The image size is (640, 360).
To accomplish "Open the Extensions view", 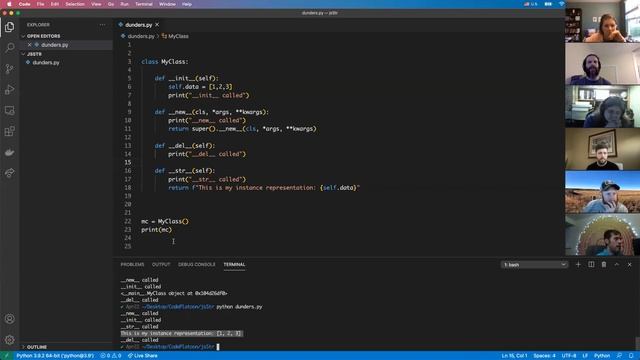I will click(x=9, y=131).
